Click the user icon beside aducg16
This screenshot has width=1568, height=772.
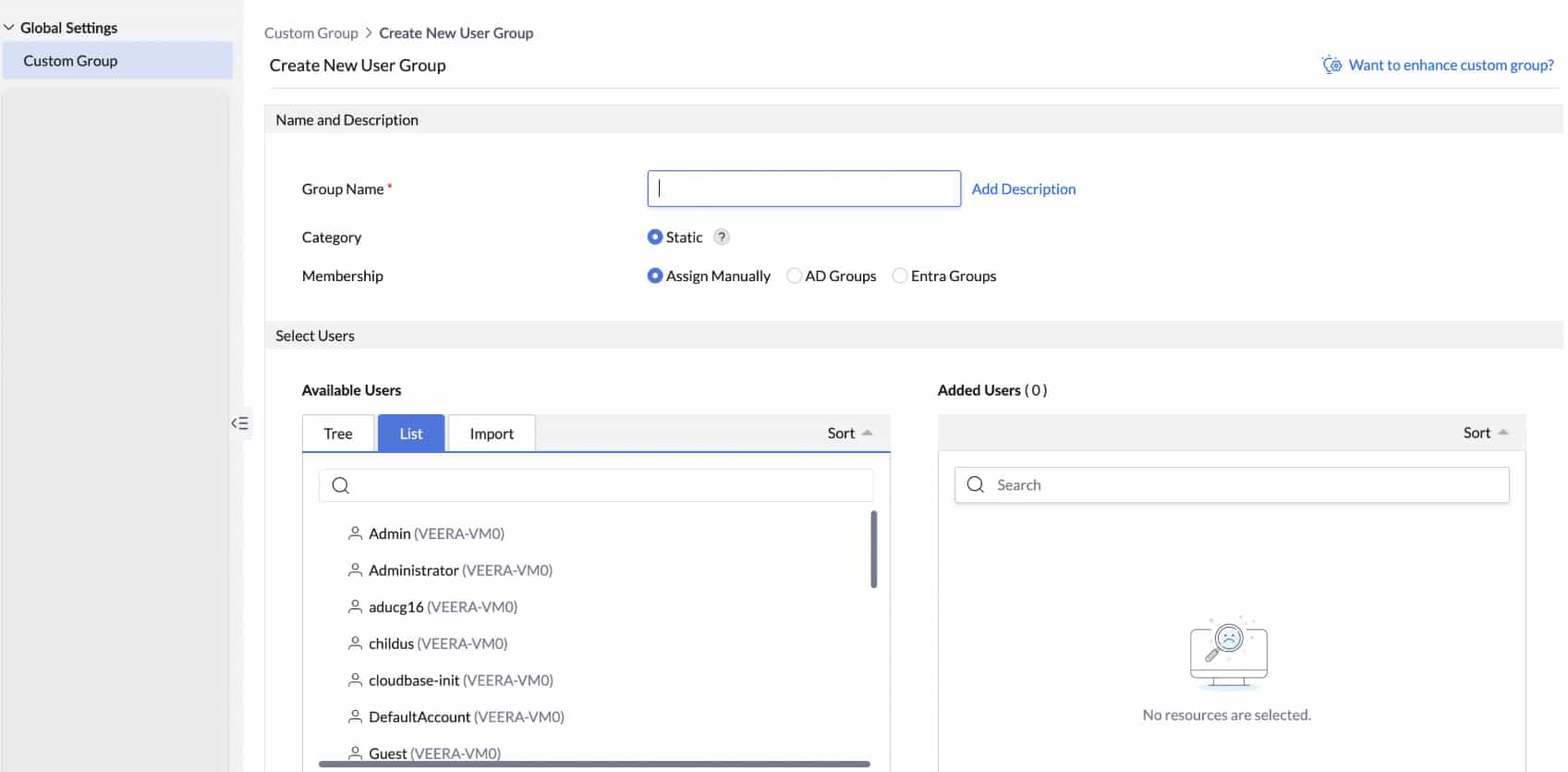(x=355, y=607)
